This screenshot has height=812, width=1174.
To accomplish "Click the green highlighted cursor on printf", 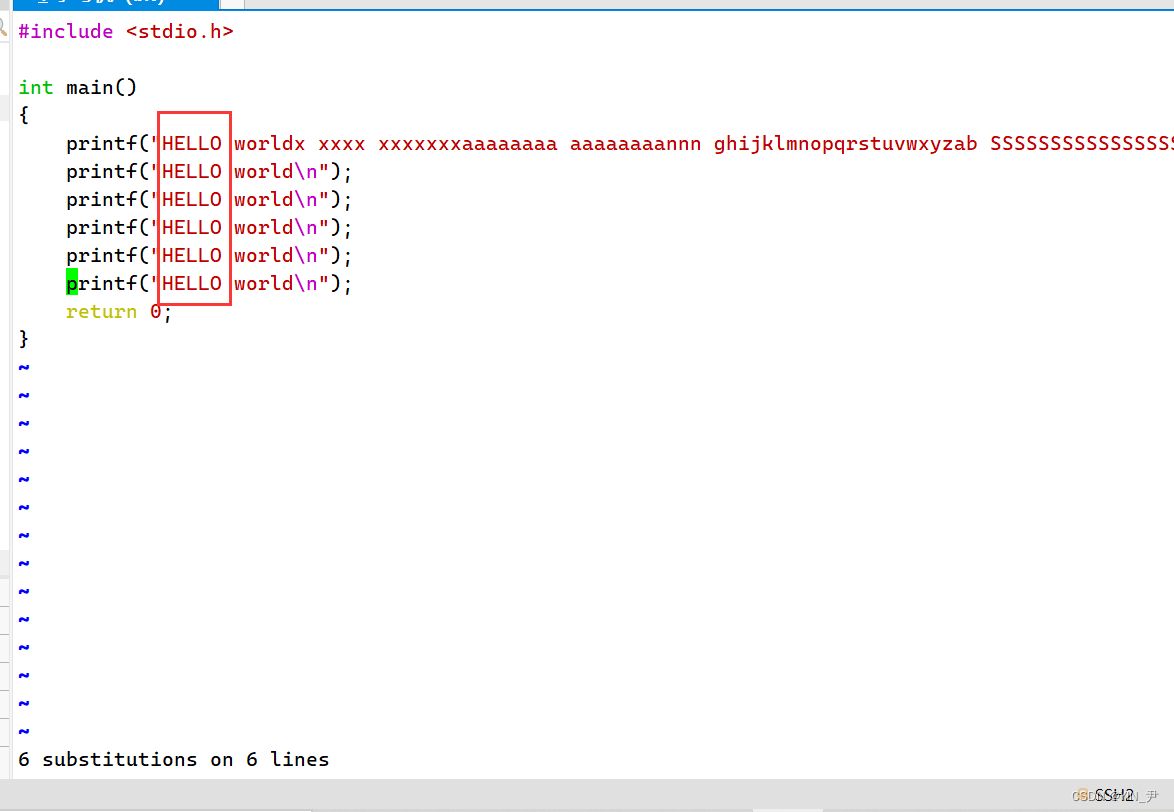I will [x=72, y=284].
